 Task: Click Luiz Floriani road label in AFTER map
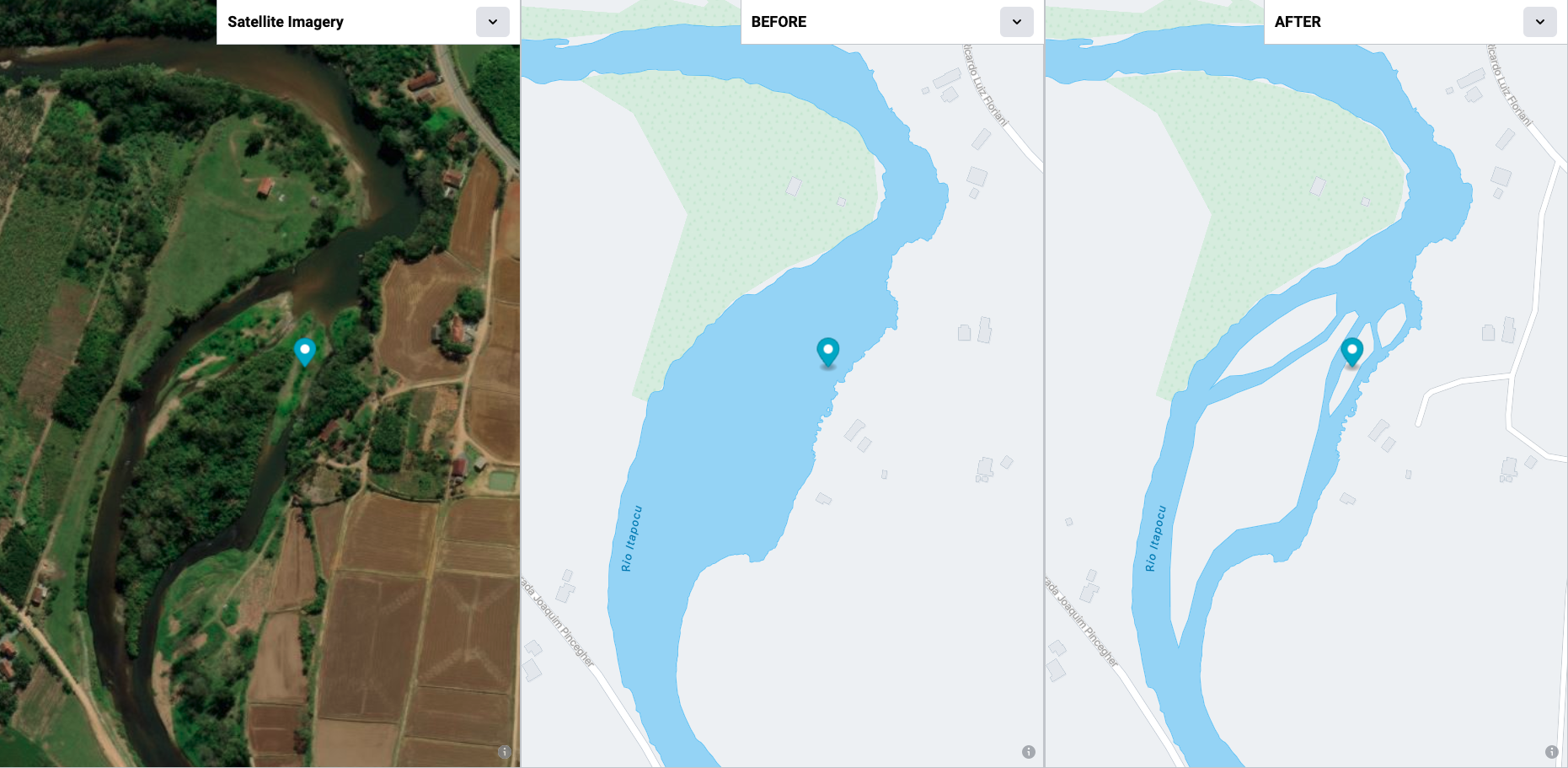click(1508, 85)
